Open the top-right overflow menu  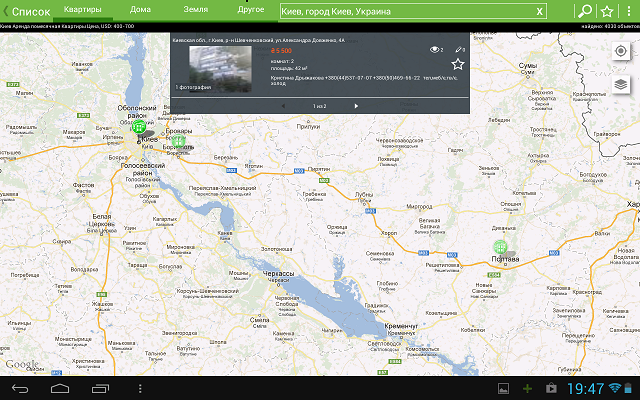tap(629, 11)
